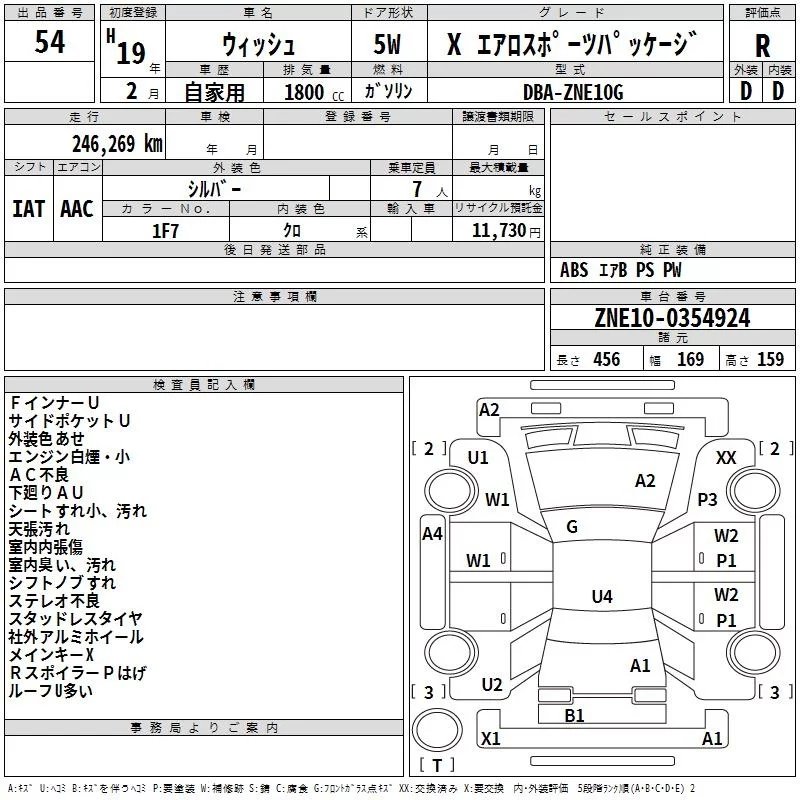Select the height value 159

(x=770, y=359)
